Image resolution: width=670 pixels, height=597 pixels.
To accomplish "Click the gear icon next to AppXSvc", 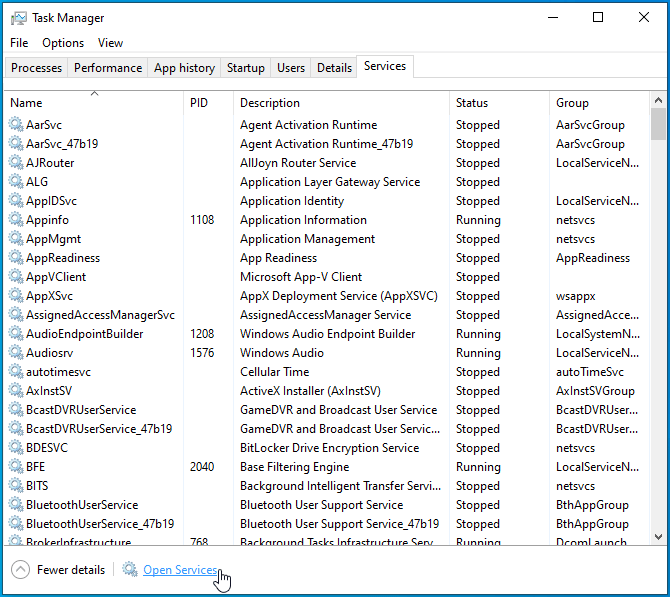I will point(16,295).
